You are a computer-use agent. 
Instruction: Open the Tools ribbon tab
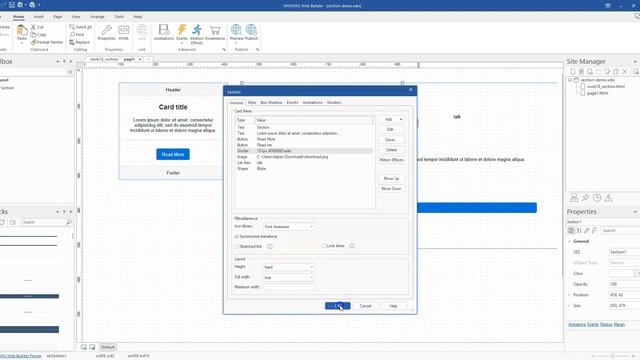click(119, 17)
